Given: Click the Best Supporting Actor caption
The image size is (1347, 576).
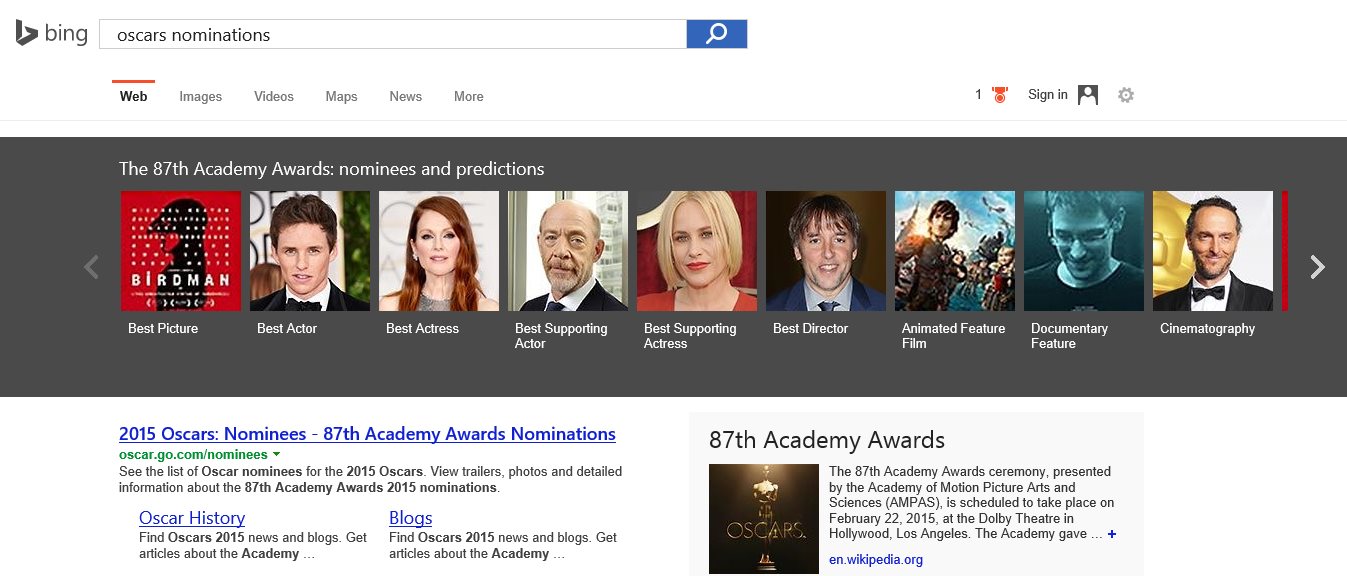Looking at the screenshot, I should coord(561,336).
